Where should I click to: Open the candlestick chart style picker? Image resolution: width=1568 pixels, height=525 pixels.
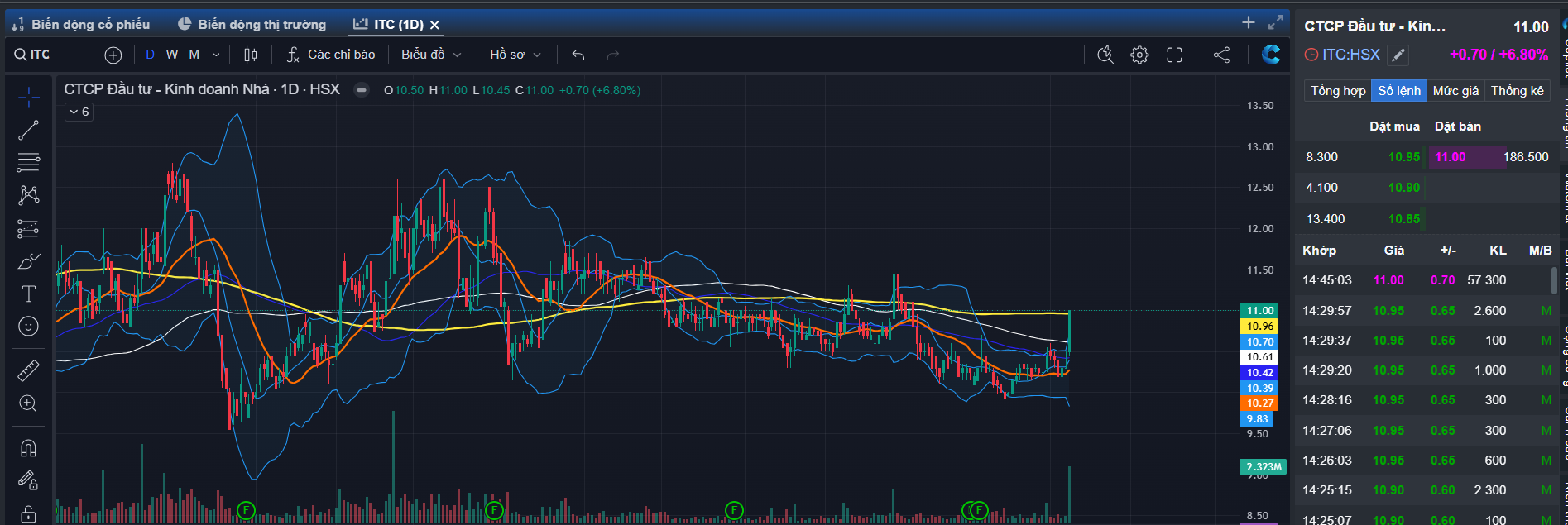click(251, 55)
